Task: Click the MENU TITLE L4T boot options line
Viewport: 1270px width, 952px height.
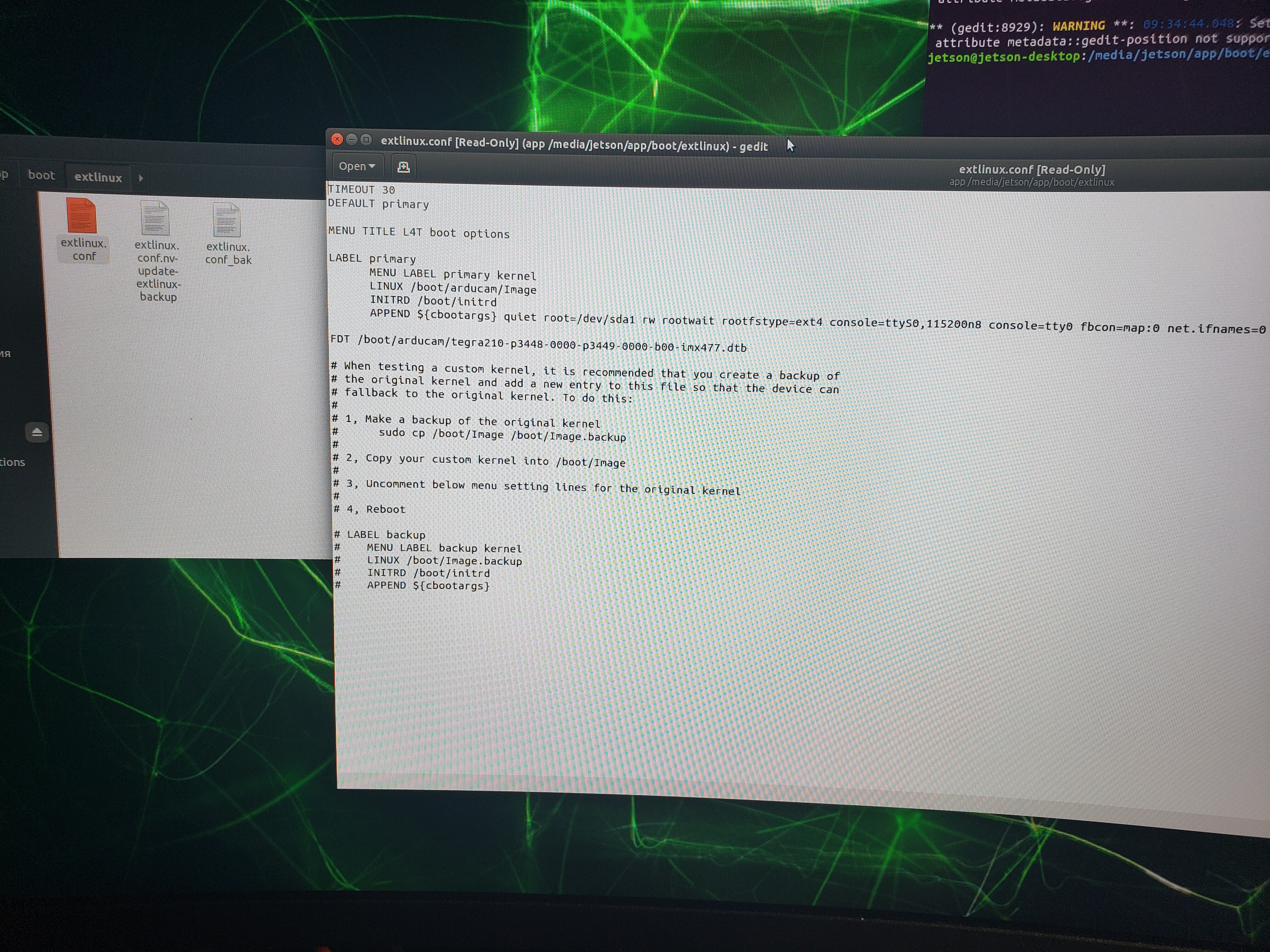Action: (x=419, y=232)
